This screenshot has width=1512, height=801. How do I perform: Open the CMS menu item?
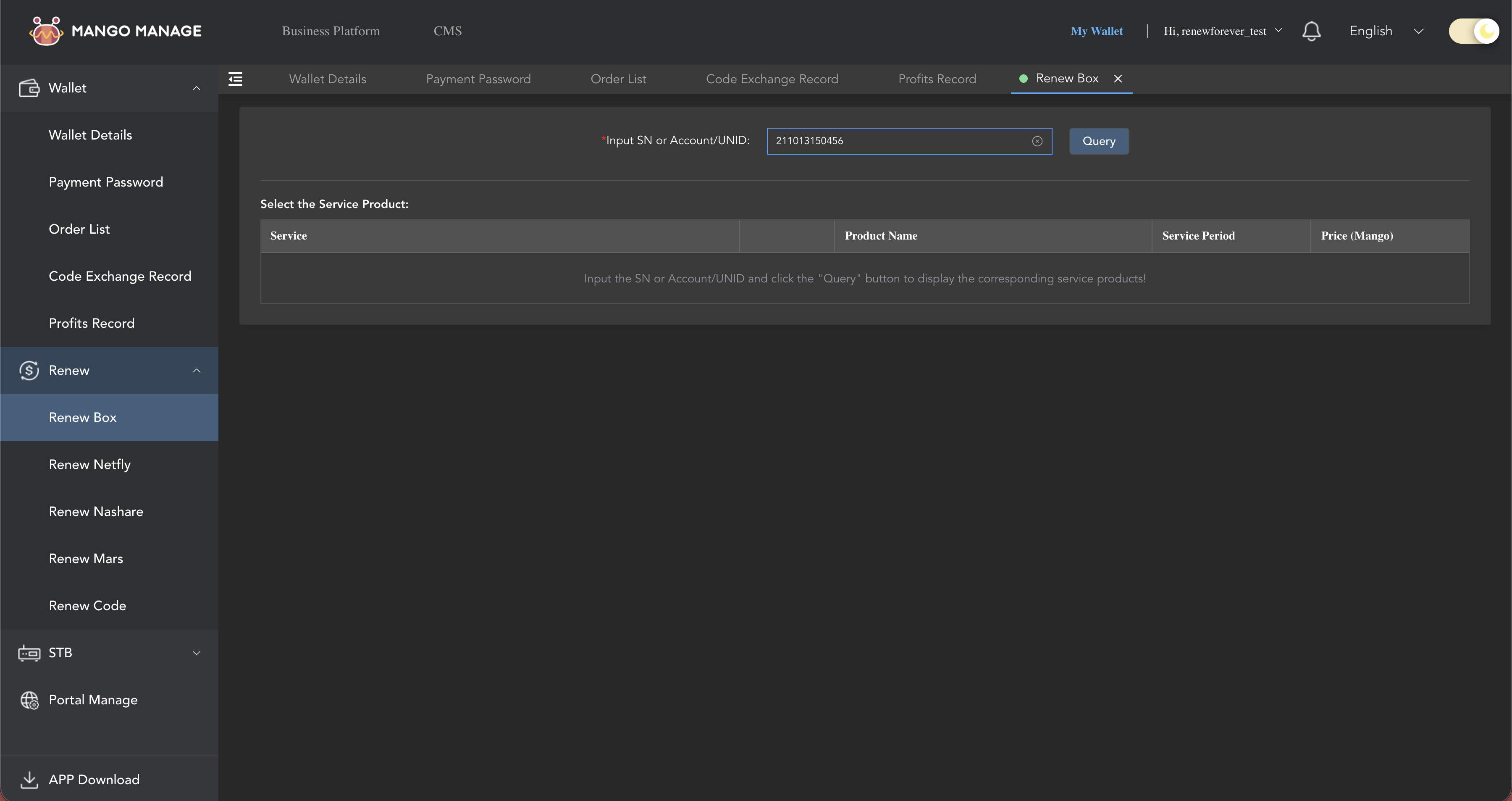click(447, 31)
